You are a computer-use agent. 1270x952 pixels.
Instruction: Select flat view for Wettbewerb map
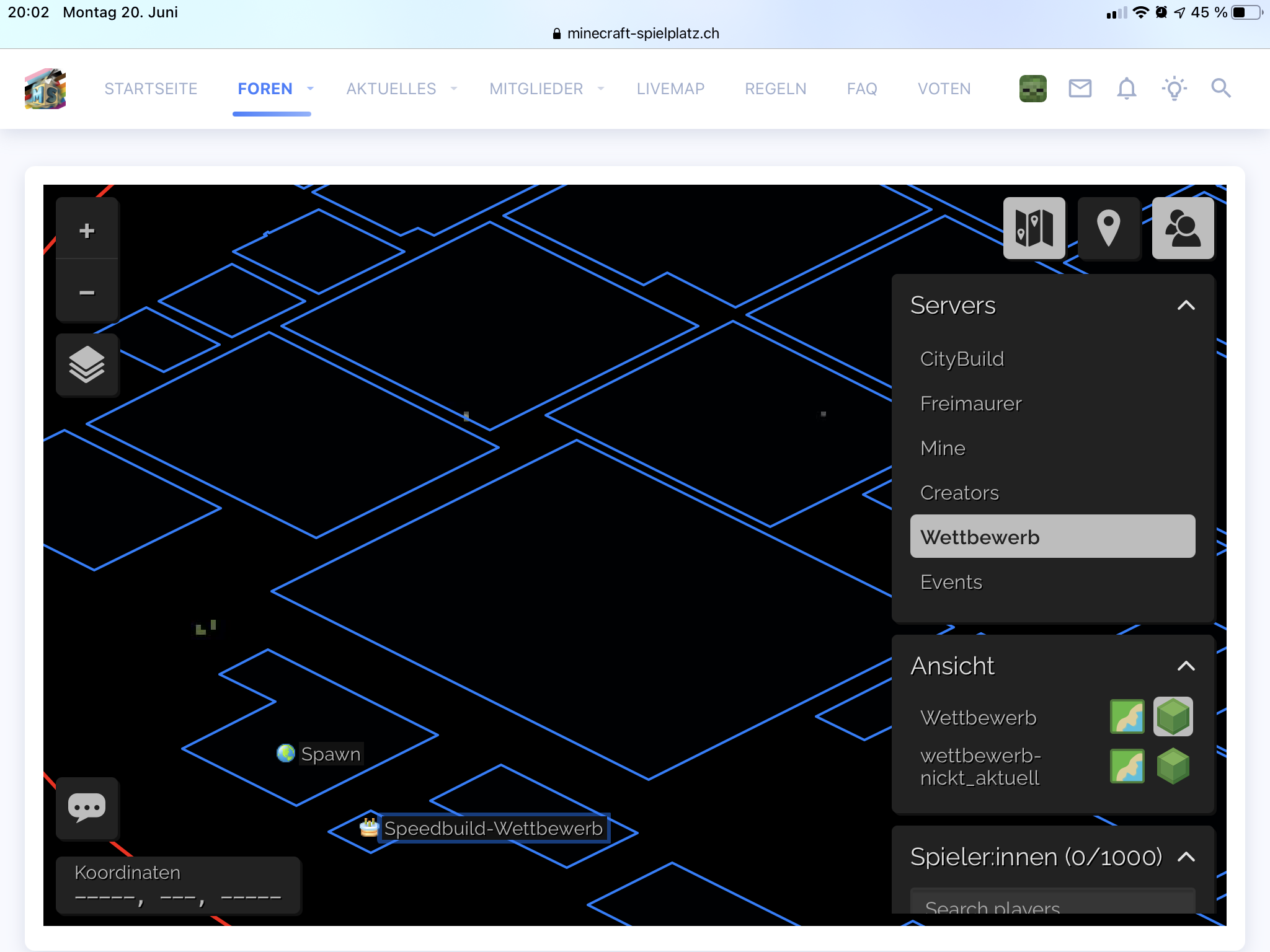click(1127, 717)
